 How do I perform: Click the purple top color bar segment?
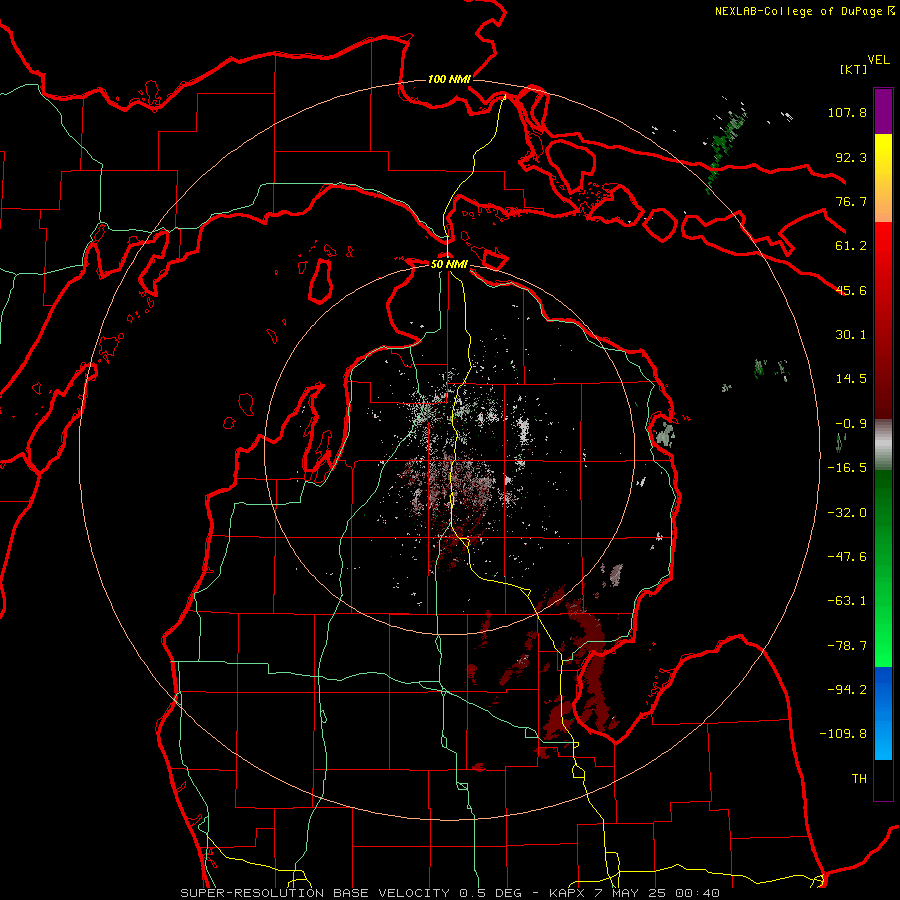click(883, 112)
